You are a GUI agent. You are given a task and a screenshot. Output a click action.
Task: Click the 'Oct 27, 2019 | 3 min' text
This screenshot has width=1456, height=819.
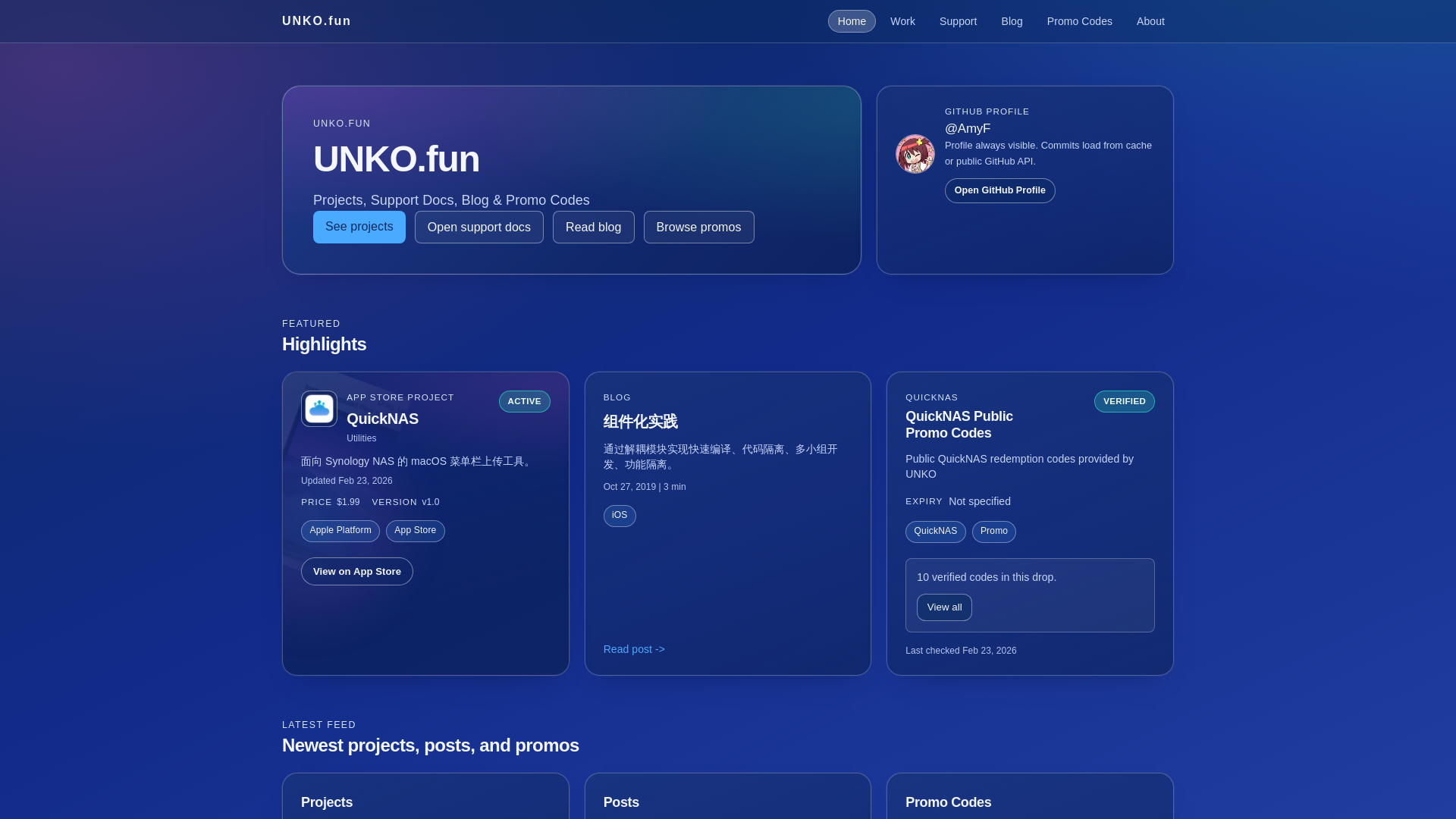click(x=645, y=487)
